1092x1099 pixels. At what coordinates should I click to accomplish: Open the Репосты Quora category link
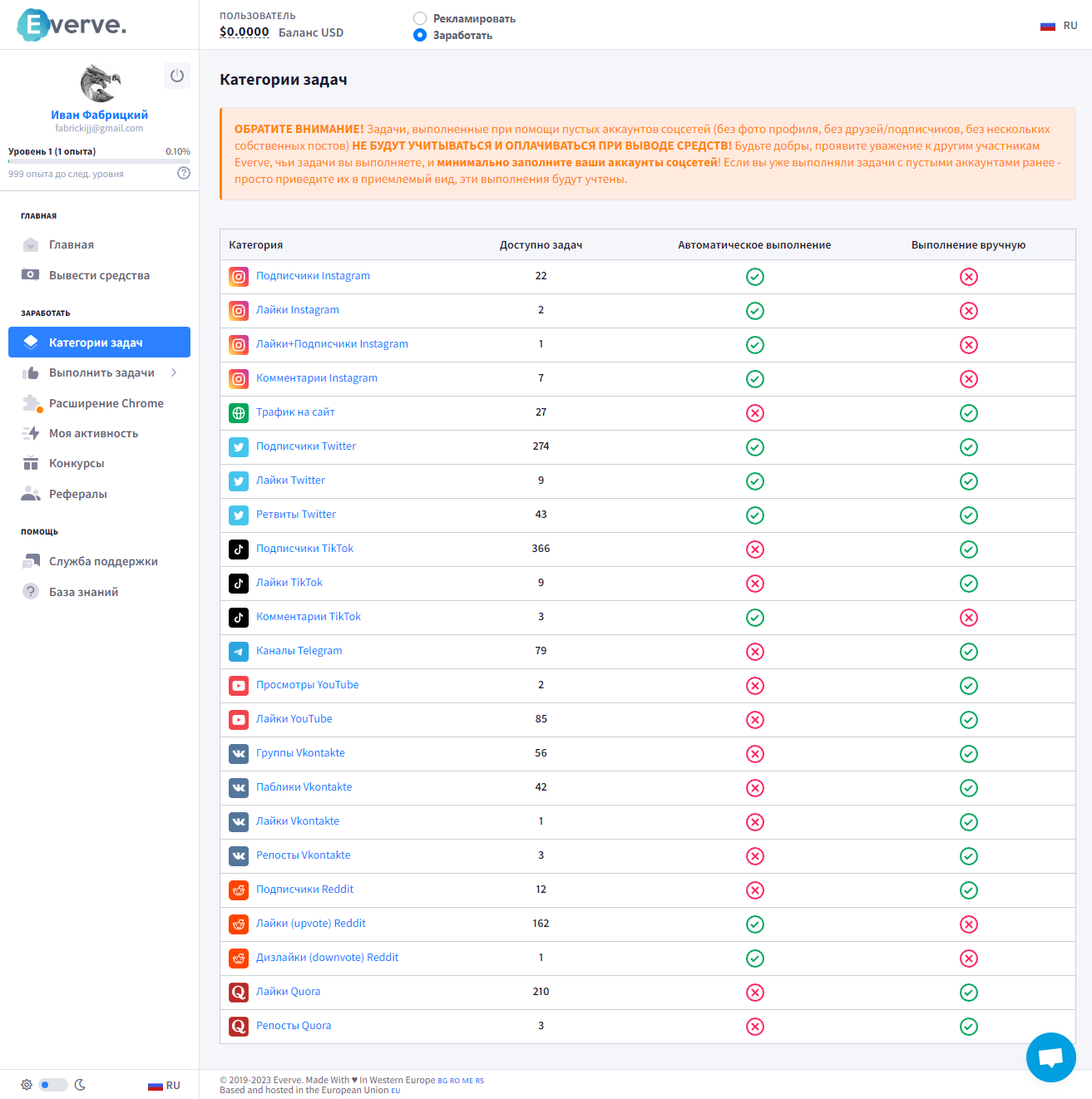tap(294, 1026)
